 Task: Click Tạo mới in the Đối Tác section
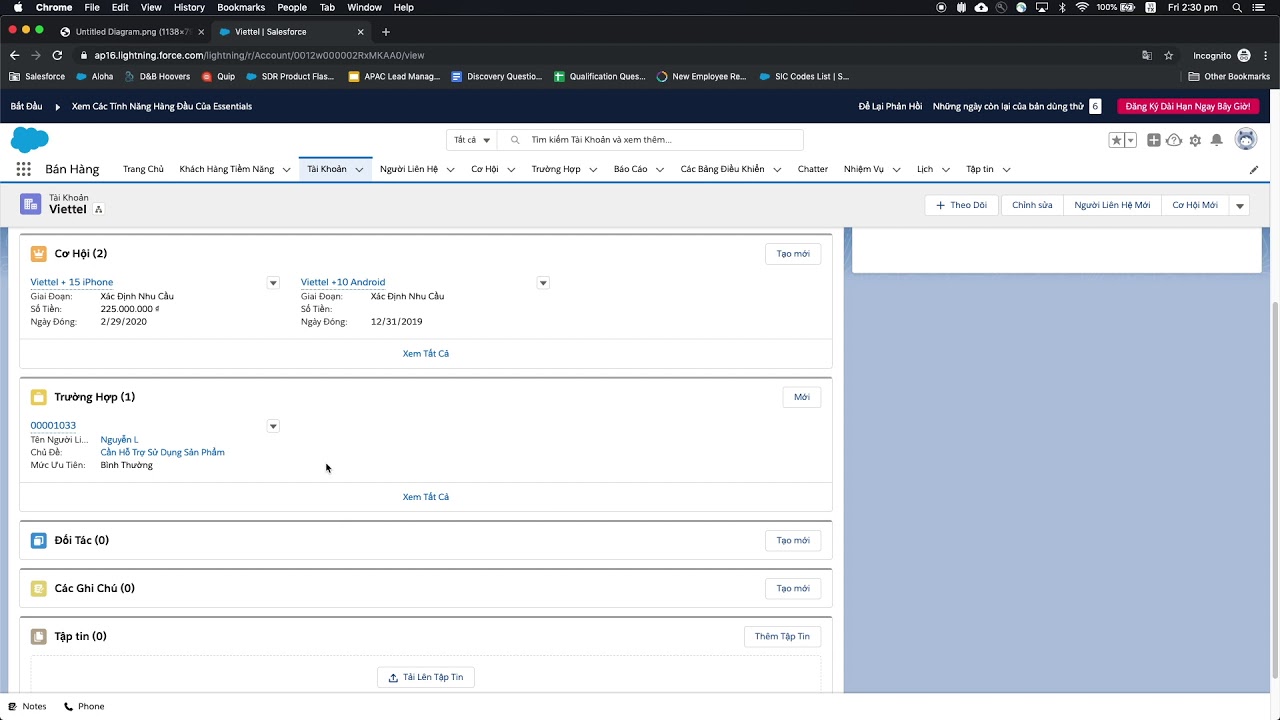793,540
